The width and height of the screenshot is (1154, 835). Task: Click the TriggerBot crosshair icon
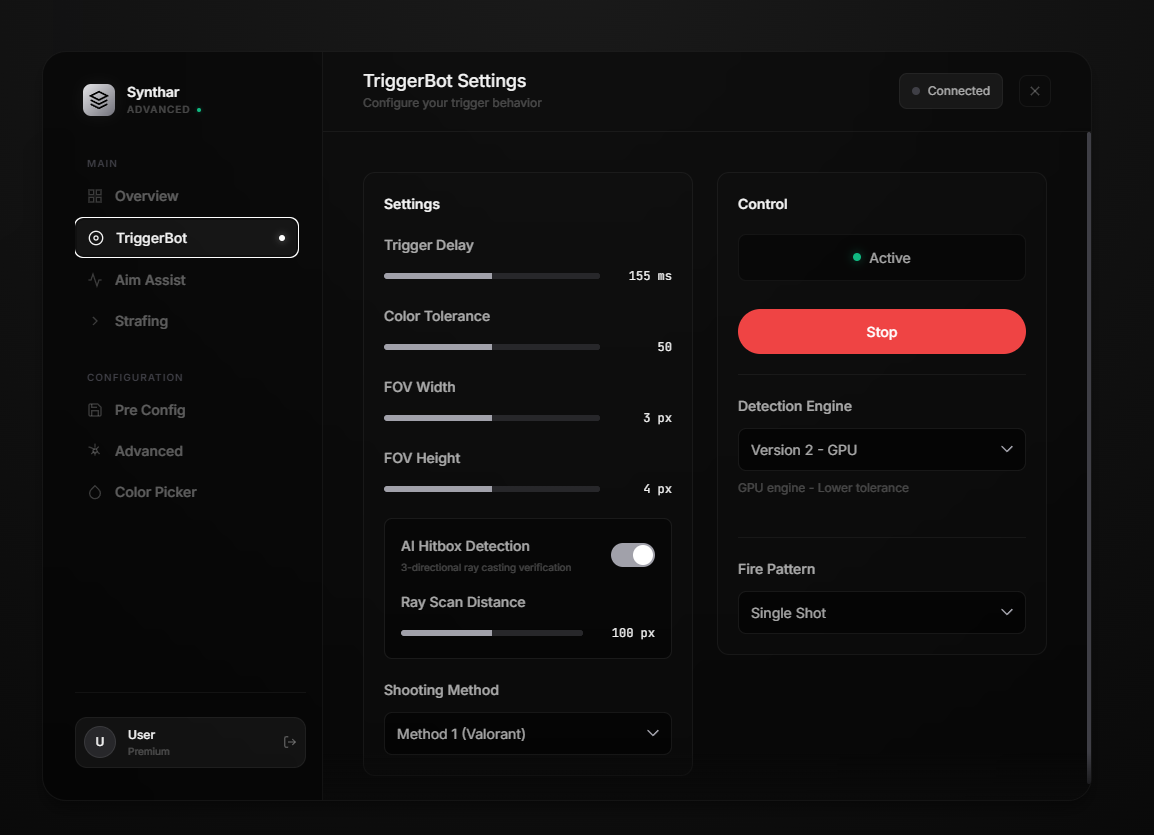coord(97,237)
